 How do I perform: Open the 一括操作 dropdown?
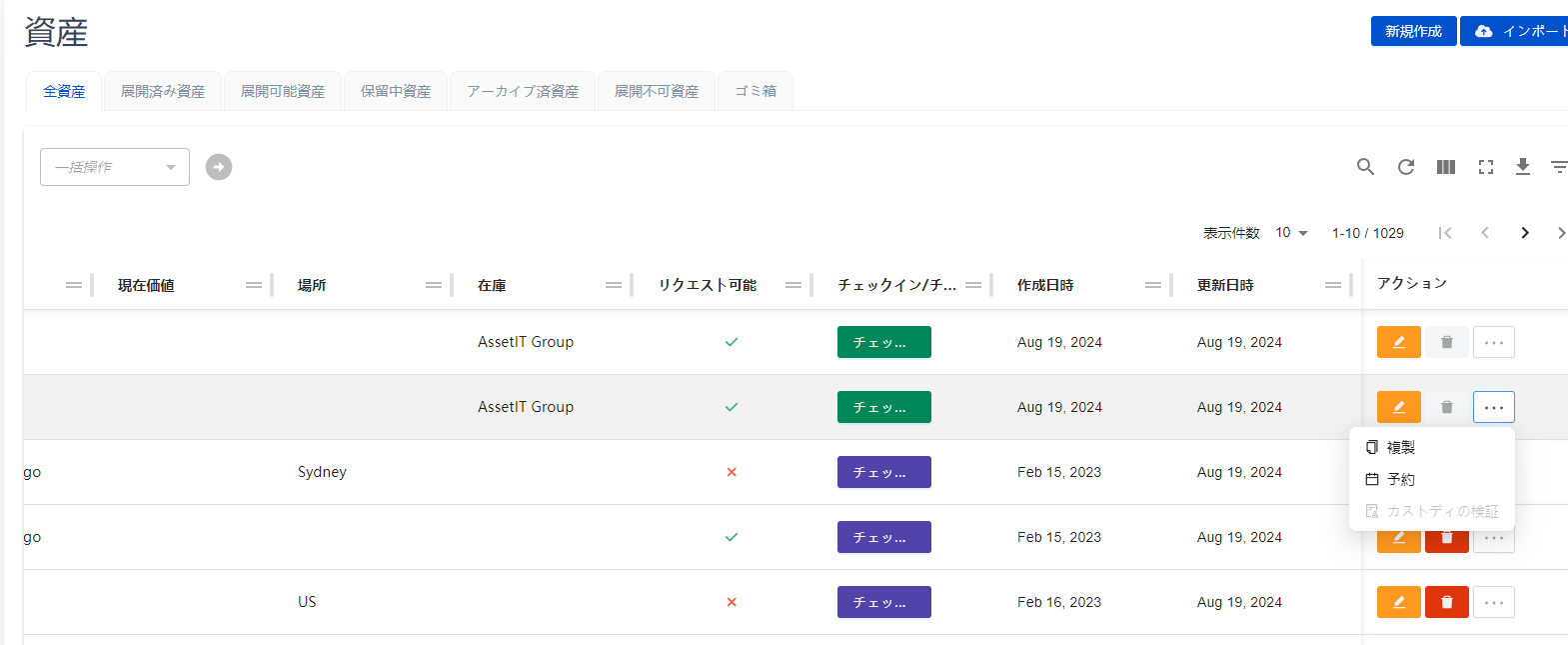coord(115,167)
